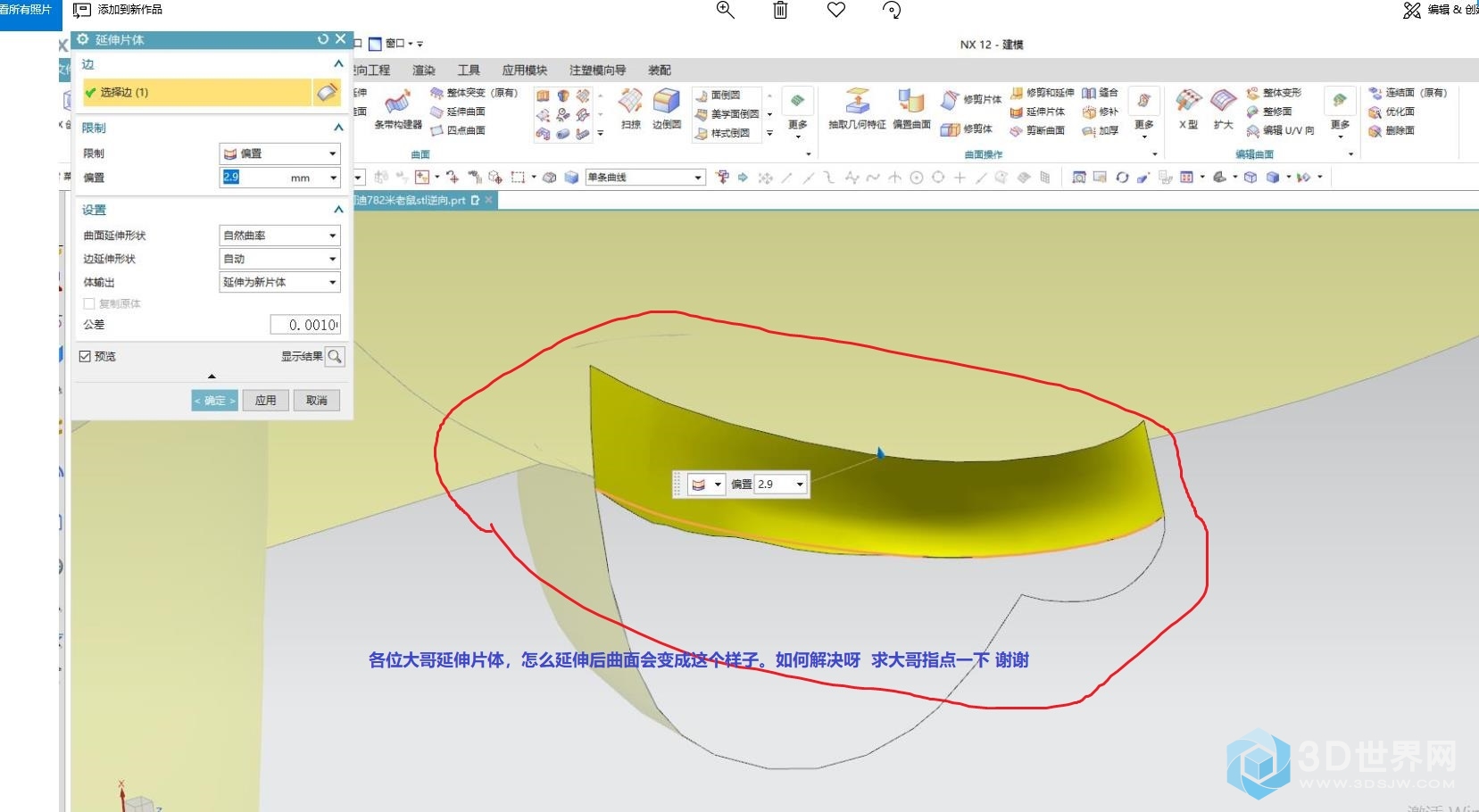Screen dimensions: 1479x812
Task: Click the 偏置 2.9 input field in dialog
Action: click(x=273, y=178)
